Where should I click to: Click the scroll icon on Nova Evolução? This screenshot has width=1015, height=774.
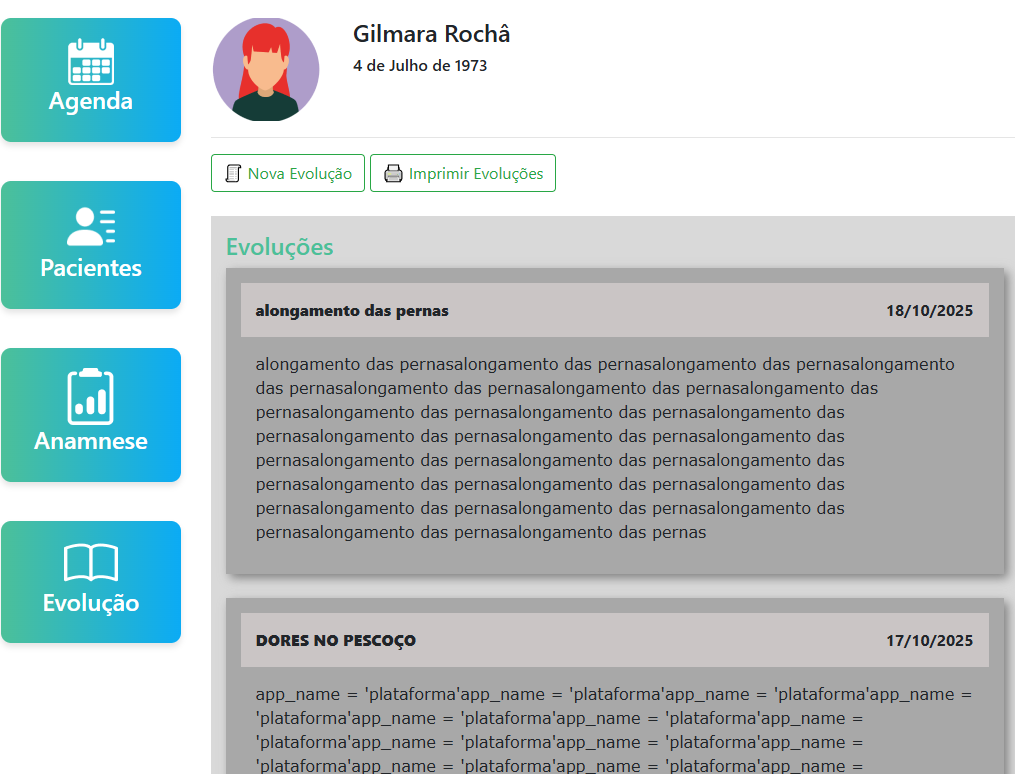click(x=233, y=173)
